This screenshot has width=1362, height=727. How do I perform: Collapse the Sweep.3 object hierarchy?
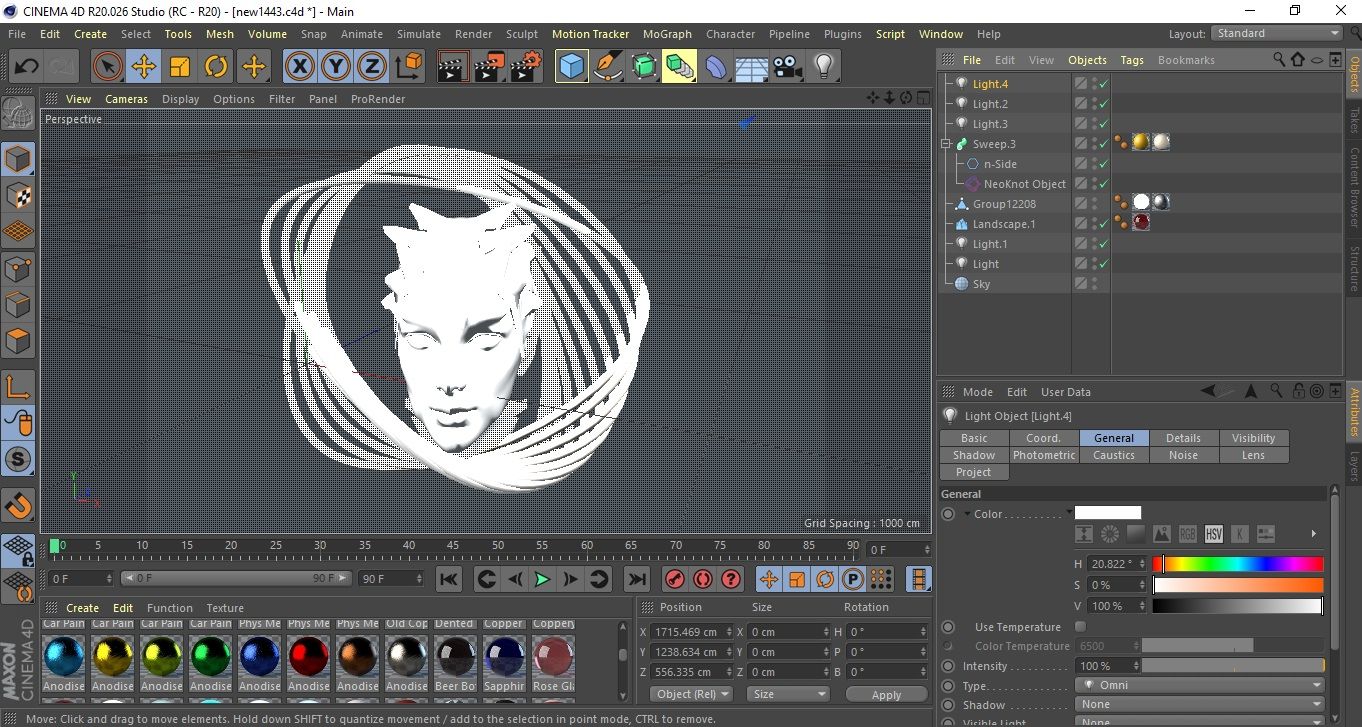pos(946,144)
